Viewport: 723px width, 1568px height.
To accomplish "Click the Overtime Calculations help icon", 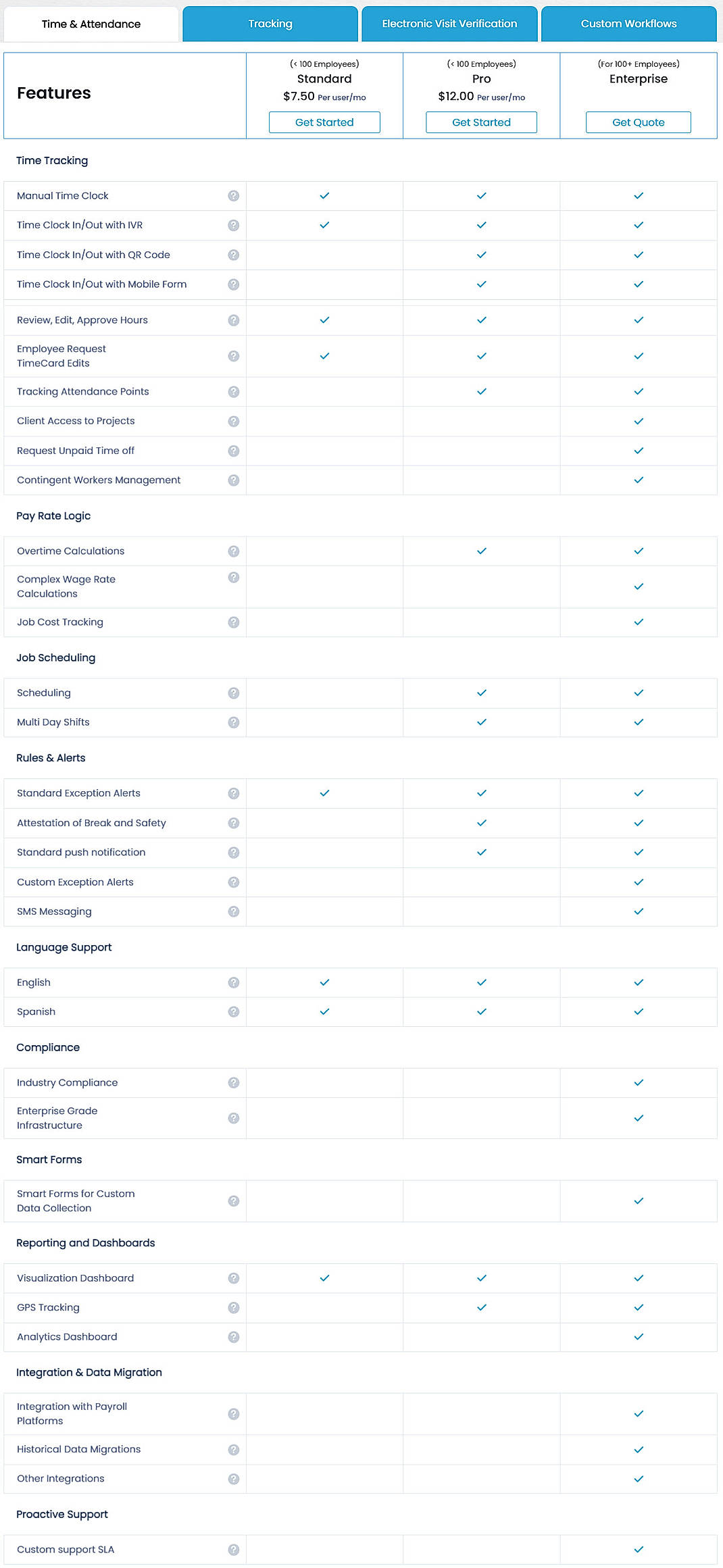I will click(x=234, y=551).
